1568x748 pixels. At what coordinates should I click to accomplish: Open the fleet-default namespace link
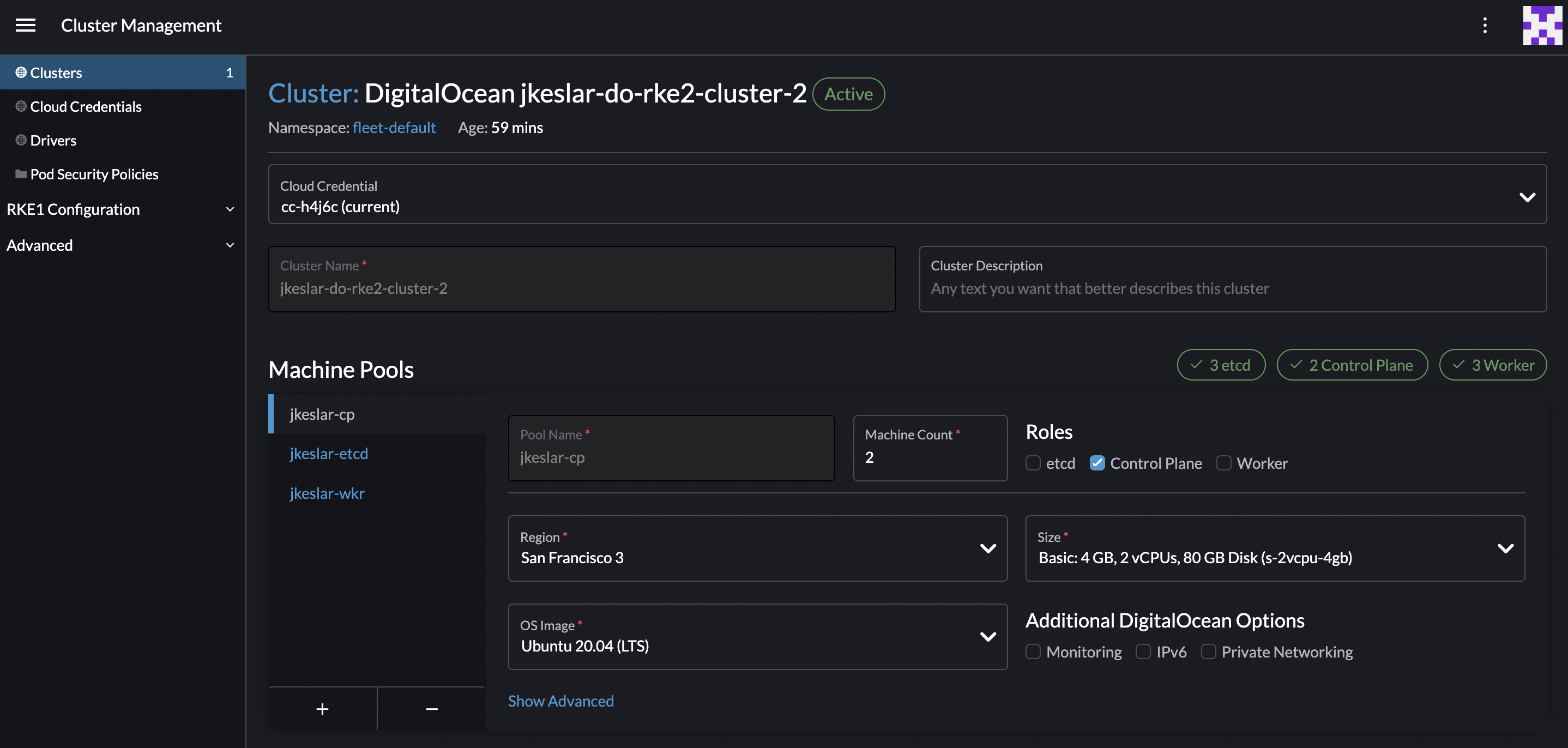point(394,127)
